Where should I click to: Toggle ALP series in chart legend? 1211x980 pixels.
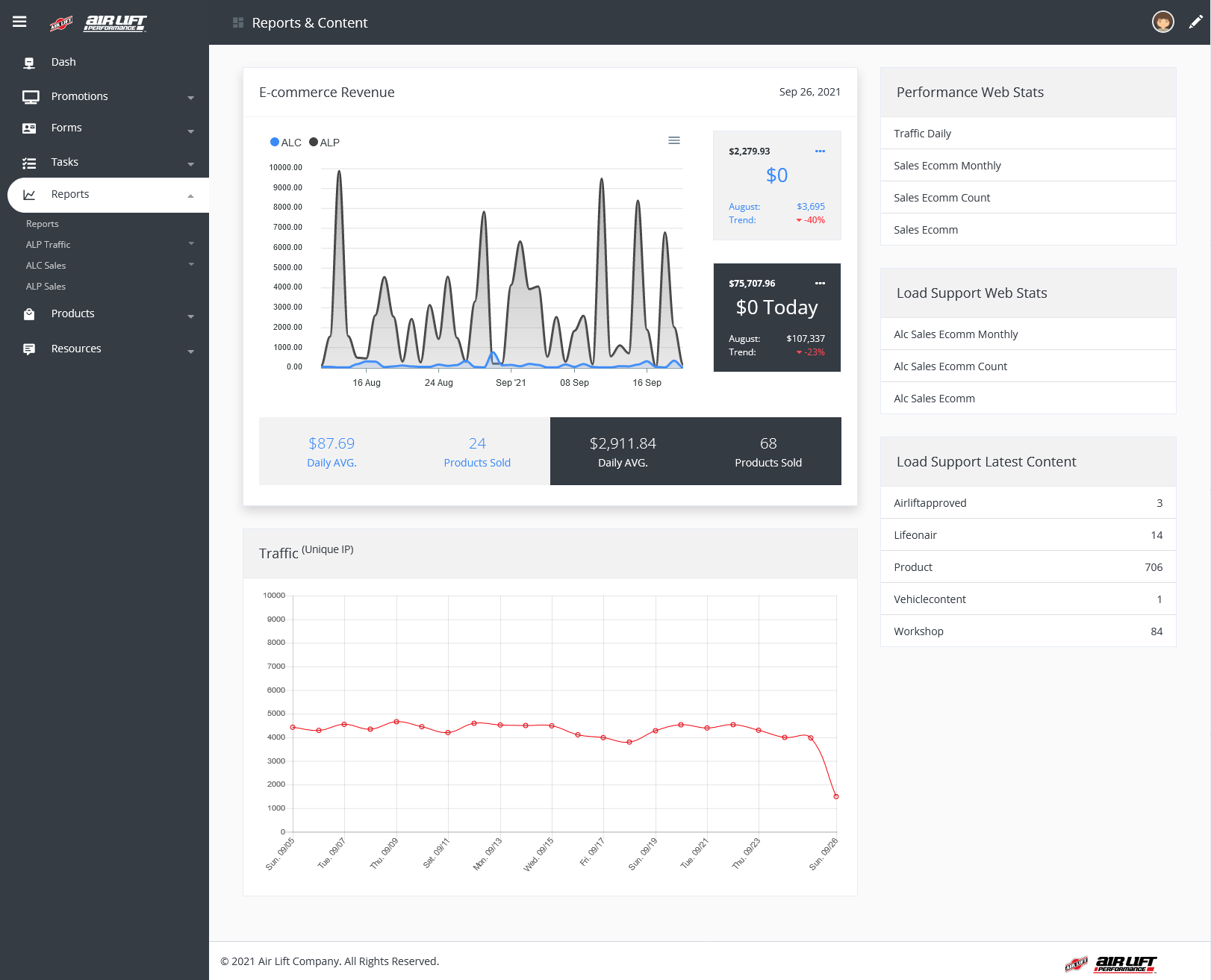pyautogui.click(x=325, y=143)
